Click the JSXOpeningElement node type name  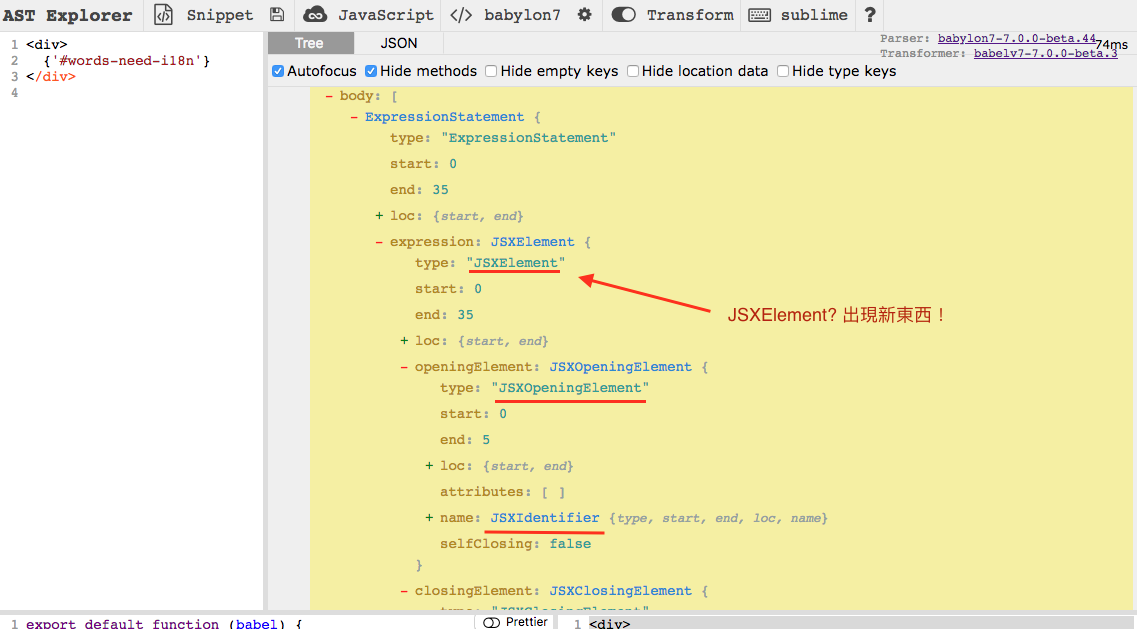pyautogui.click(x=621, y=367)
